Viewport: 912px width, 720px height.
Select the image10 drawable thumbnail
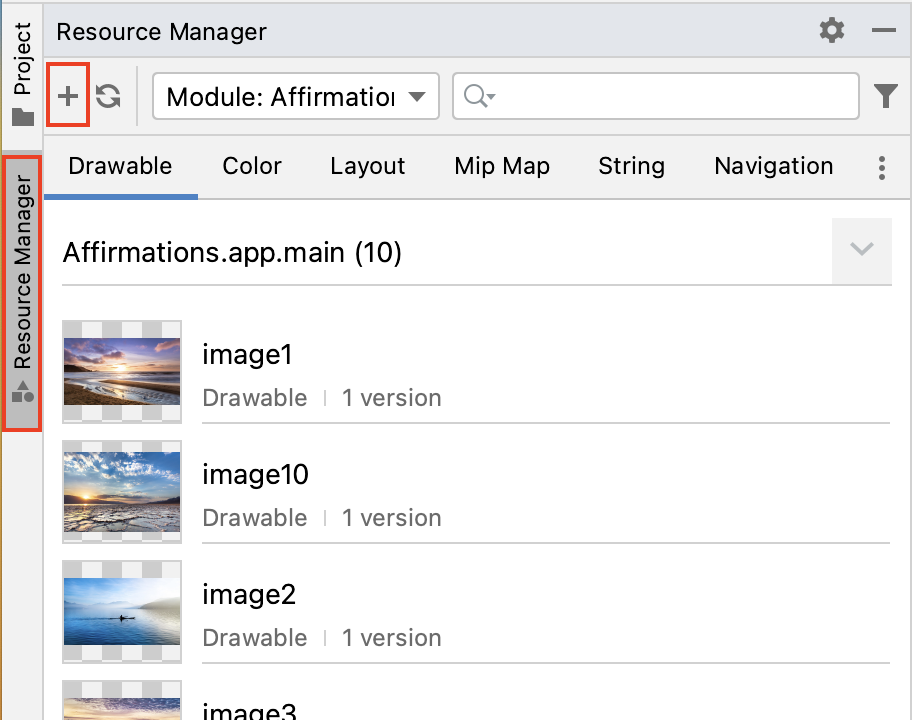[x=122, y=492]
